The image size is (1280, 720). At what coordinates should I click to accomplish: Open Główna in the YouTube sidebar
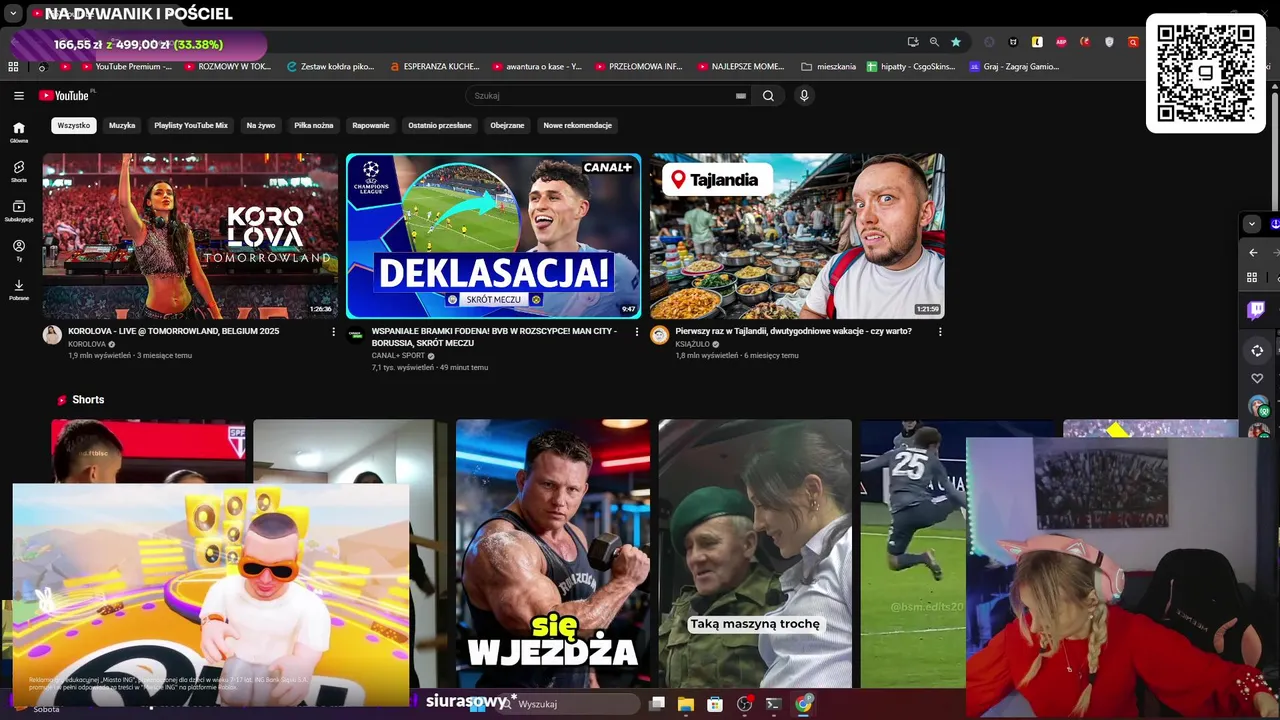(x=18, y=132)
